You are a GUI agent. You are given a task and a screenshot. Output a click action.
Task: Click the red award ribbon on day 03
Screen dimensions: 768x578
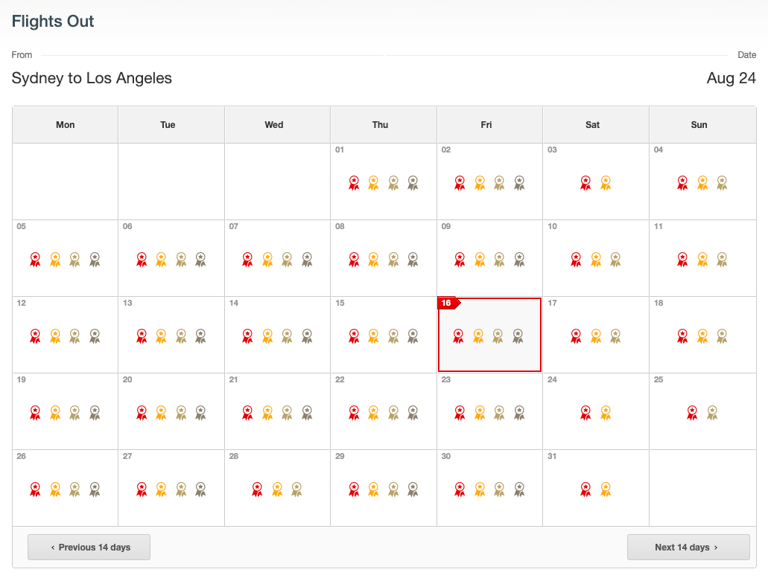click(x=585, y=183)
